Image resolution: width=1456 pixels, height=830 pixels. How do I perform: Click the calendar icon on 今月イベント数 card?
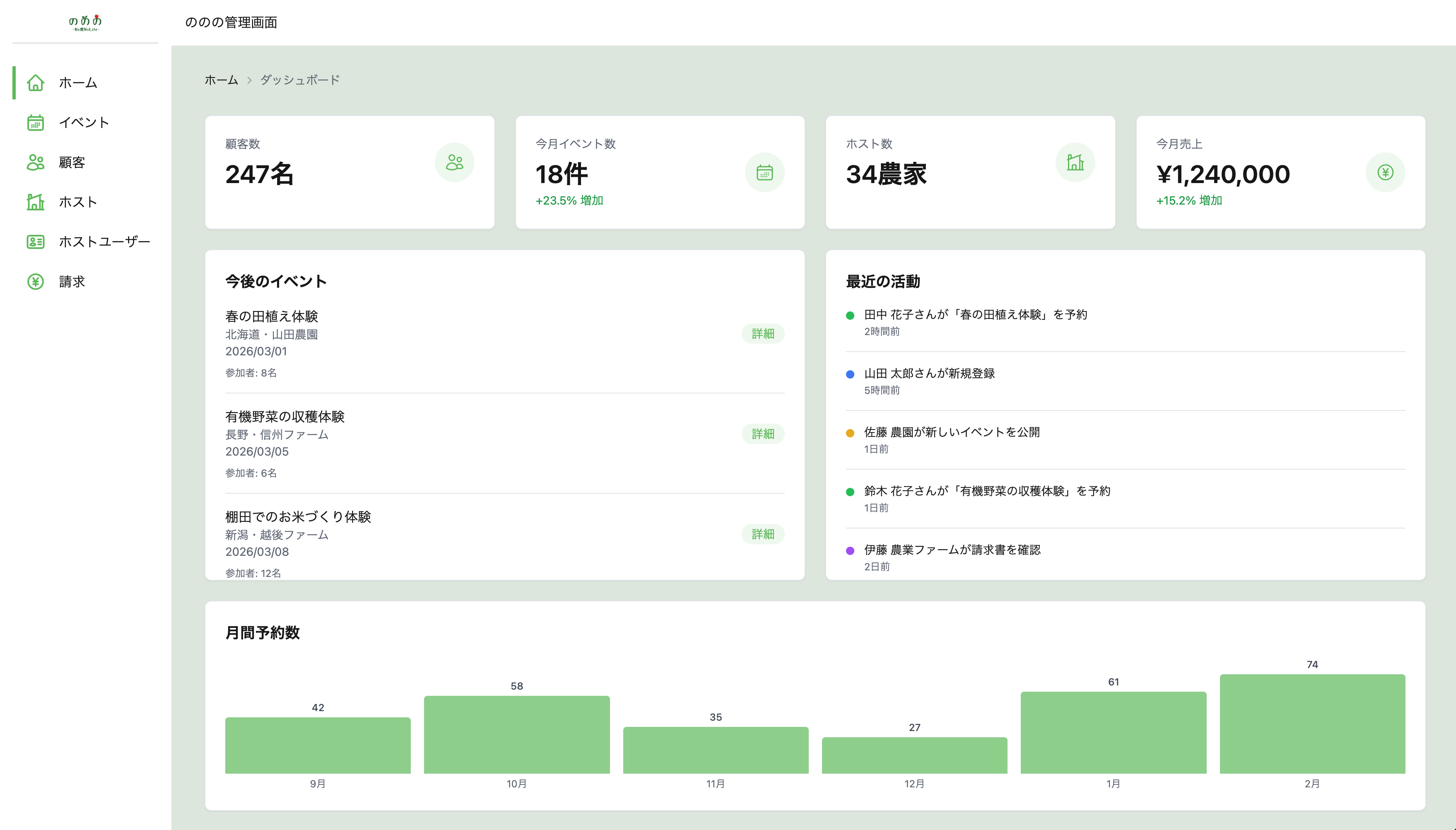[764, 171]
